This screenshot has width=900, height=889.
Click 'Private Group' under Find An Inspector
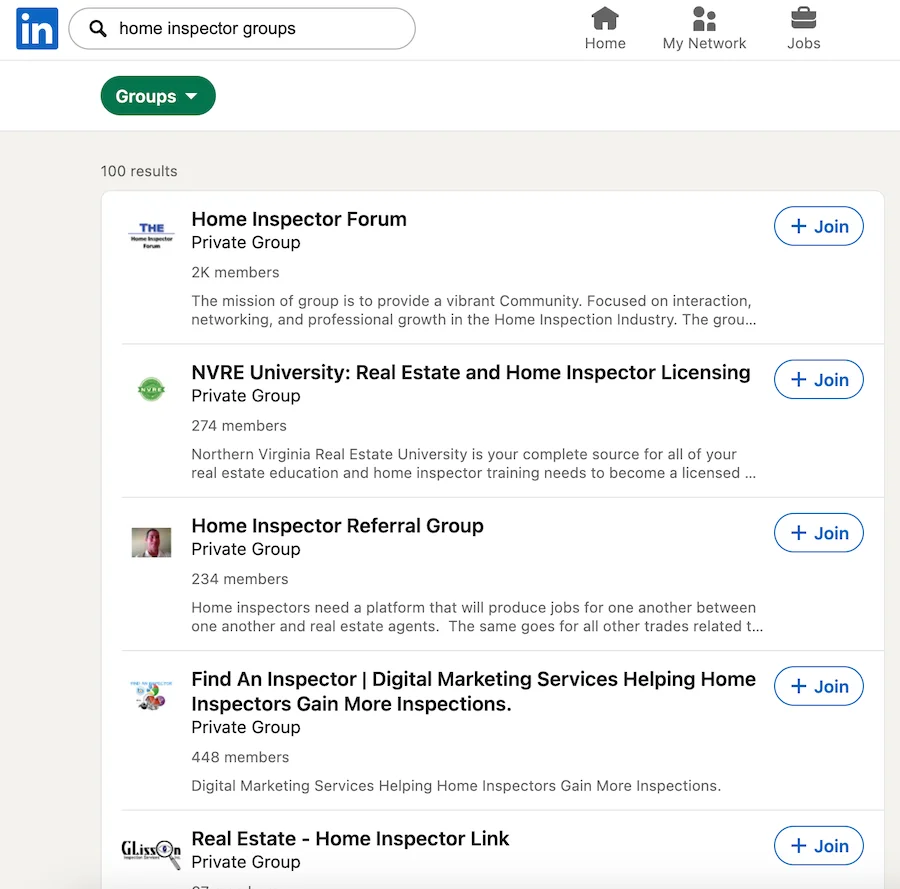click(x=246, y=727)
